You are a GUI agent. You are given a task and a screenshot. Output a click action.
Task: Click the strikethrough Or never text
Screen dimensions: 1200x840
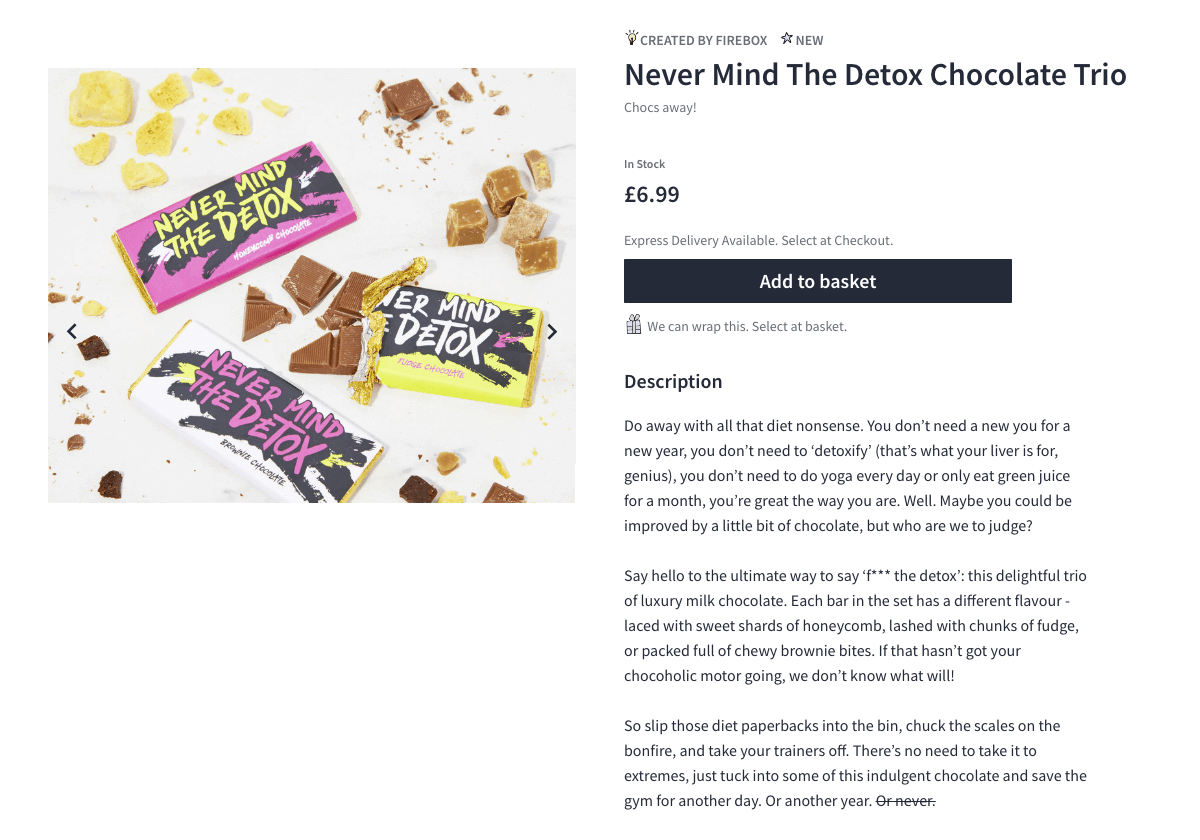click(906, 800)
